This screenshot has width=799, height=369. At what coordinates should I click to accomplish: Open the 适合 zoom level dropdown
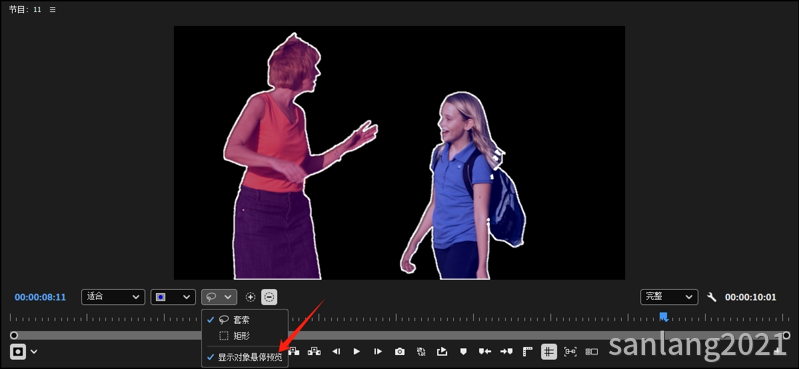tap(113, 297)
